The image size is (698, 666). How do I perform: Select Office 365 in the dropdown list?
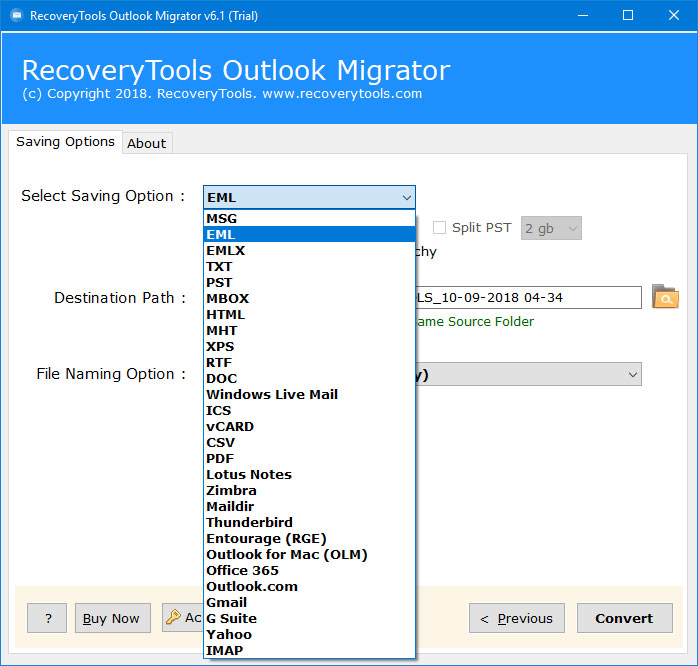coord(242,570)
